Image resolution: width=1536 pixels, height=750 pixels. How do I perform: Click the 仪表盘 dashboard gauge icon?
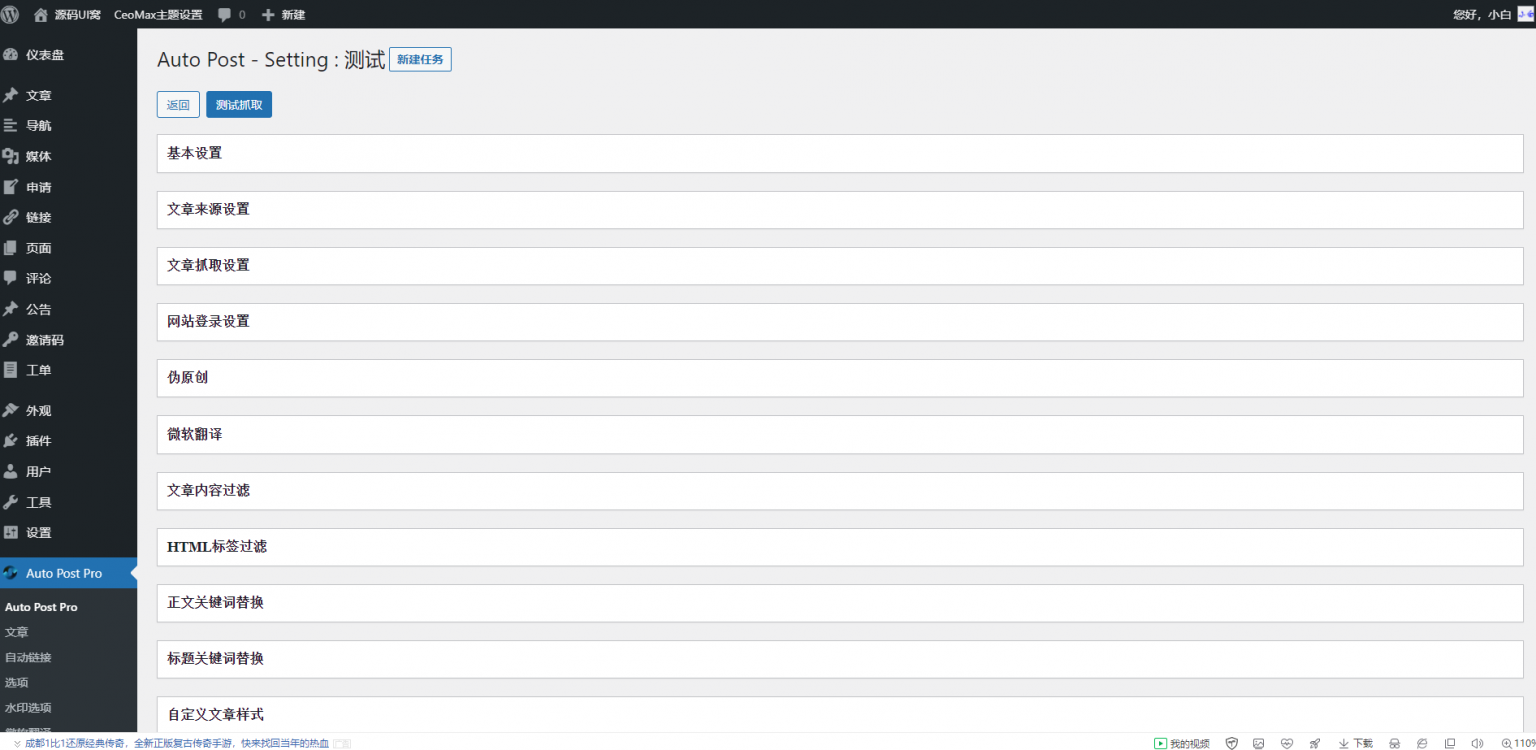pyautogui.click(x=11, y=55)
